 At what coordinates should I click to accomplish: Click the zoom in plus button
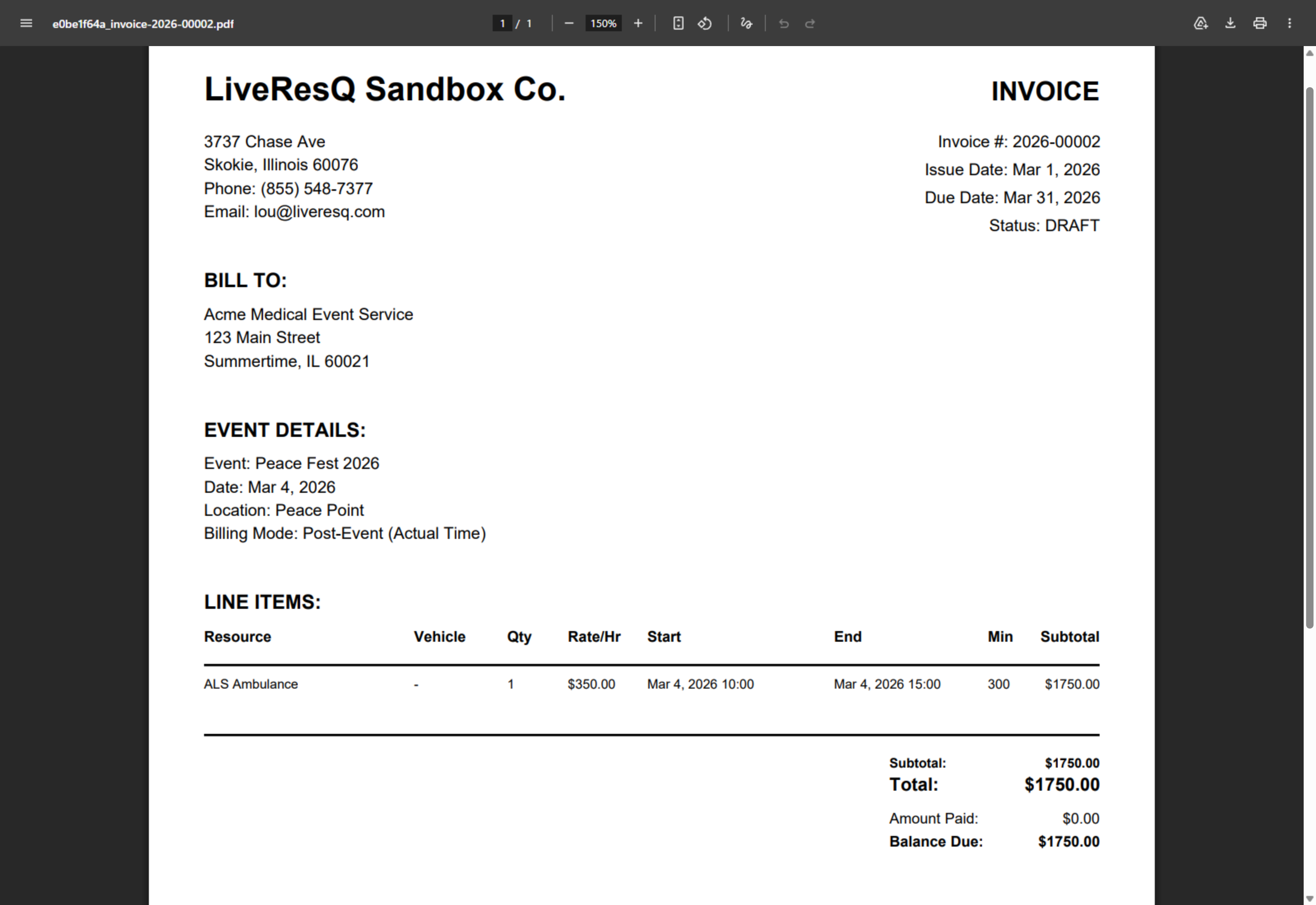(638, 23)
